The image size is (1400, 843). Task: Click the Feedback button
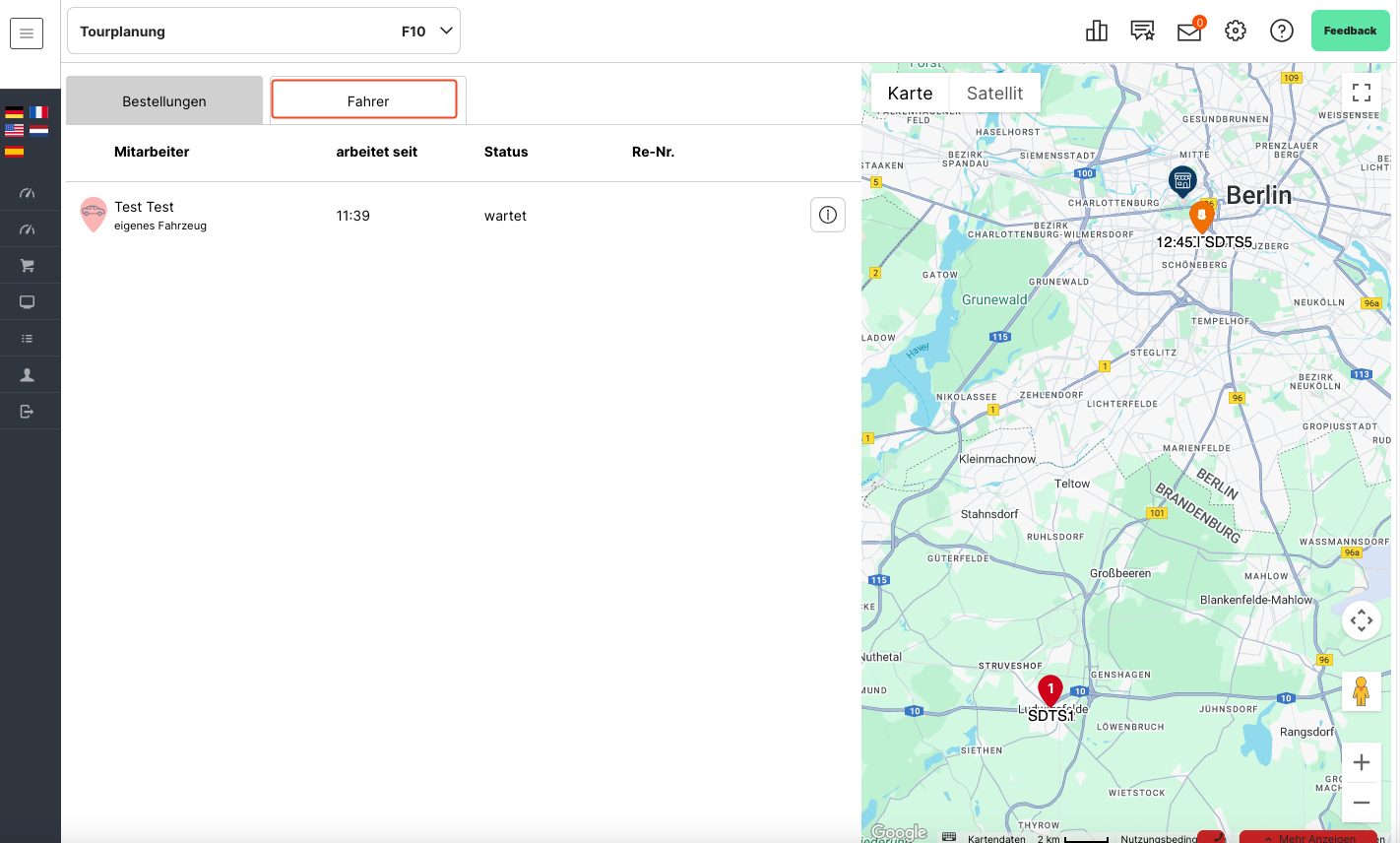(1351, 31)
